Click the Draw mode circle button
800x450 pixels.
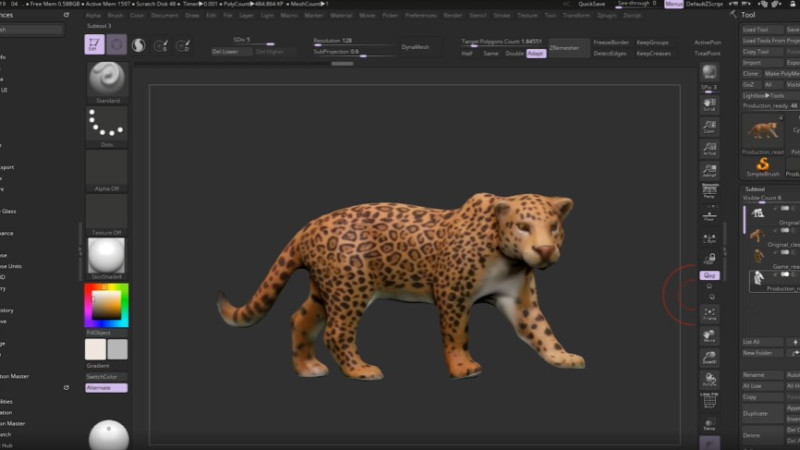point(116,45)
